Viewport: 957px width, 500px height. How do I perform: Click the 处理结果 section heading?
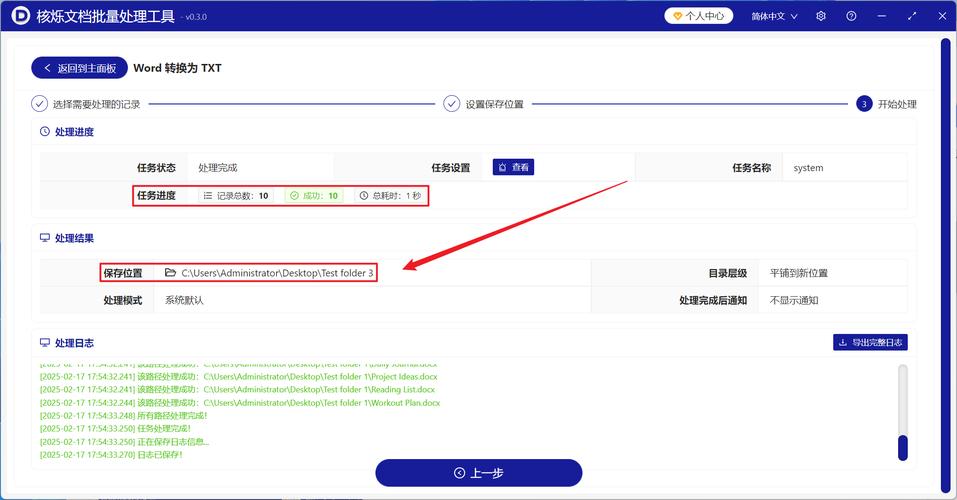74,238
